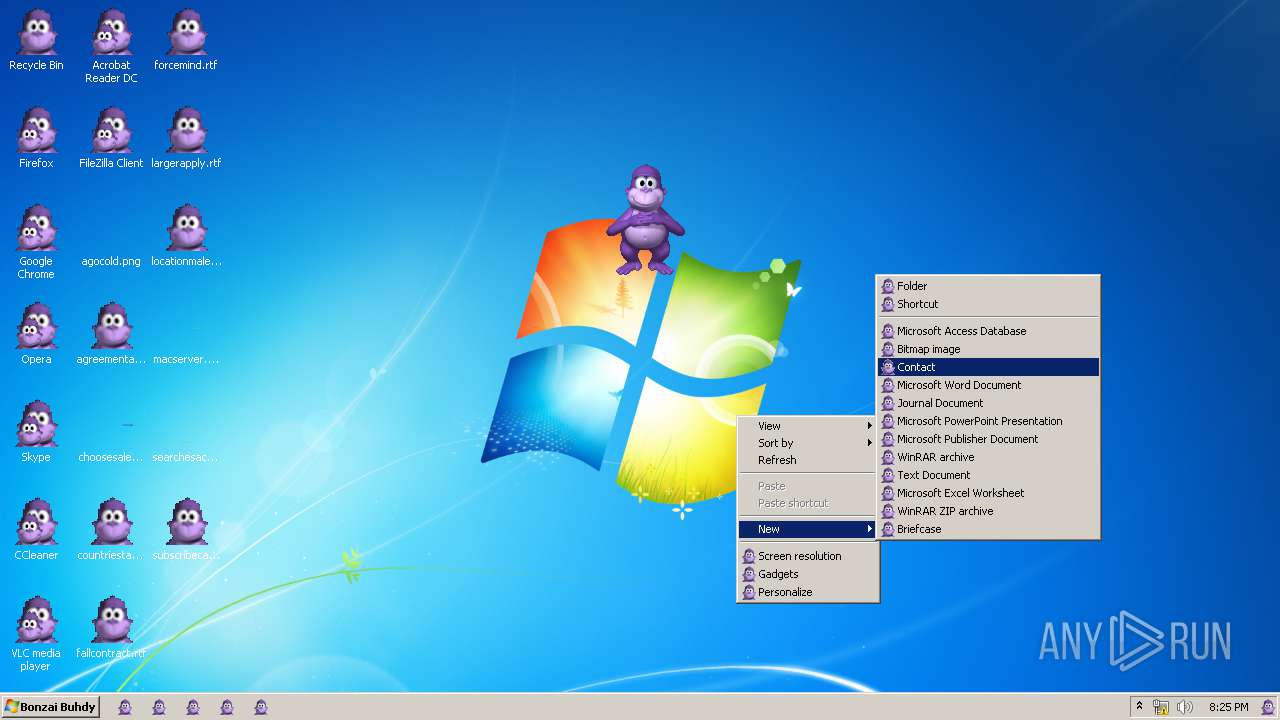
Task: Click the Skype desktop shortcut
Action: 36,433
